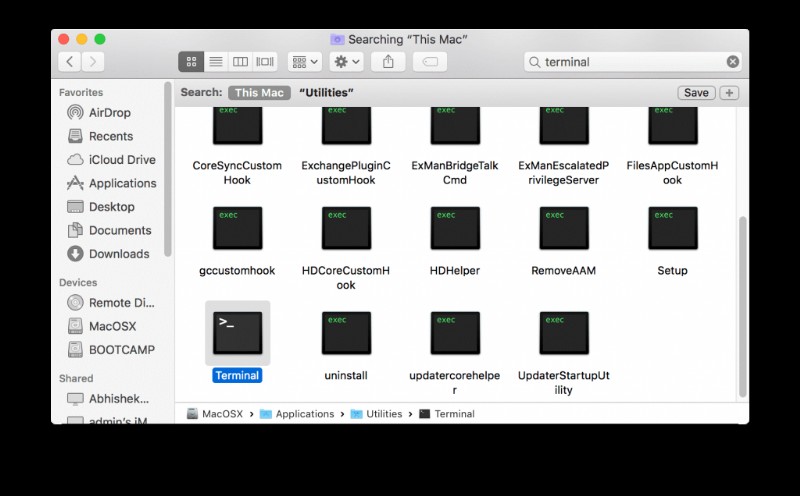
Task: Select the HDHelper exec icon
Action: pyautogui.click(x=455, y=228)
